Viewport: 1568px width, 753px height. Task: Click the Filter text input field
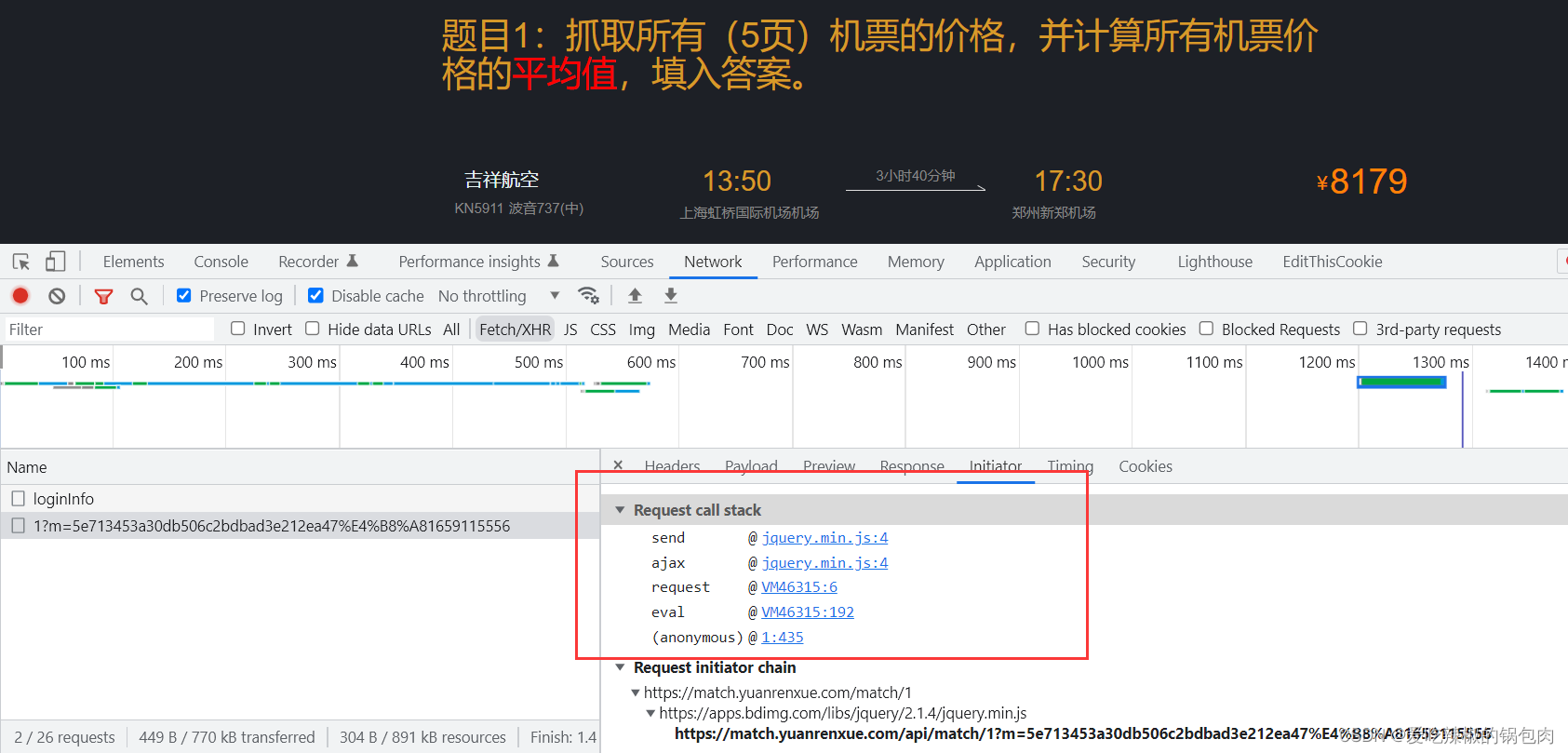pyautogui.click(x=109, y=329)
